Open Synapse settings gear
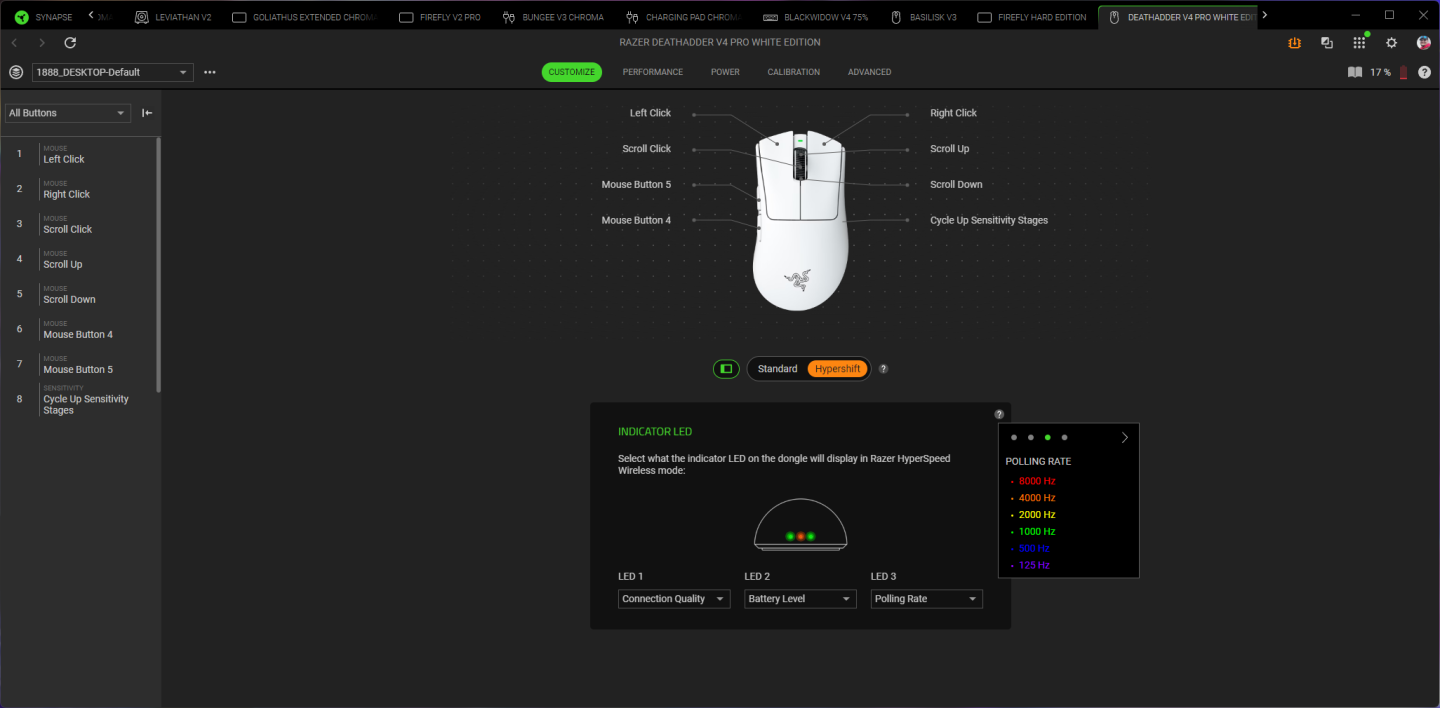The width and height of the screenshot is (1440, 708). [1391, 43]
